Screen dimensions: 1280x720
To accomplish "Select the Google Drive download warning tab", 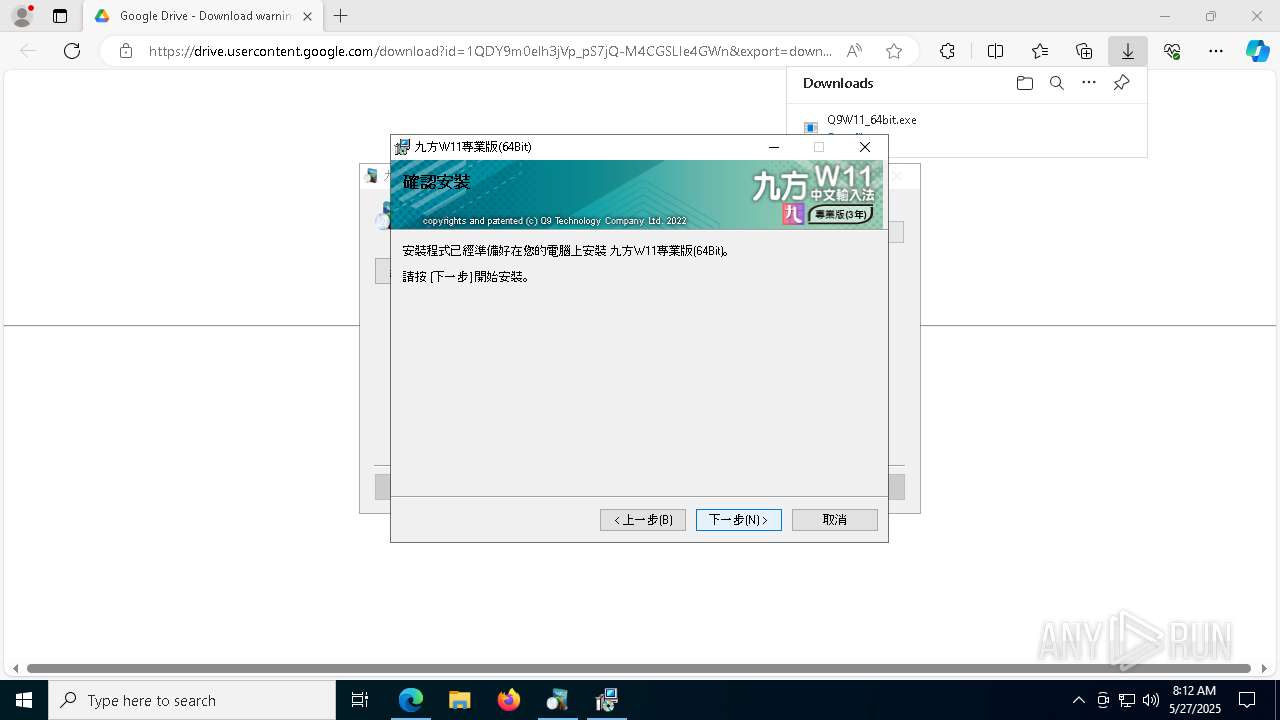I will 205,16.
